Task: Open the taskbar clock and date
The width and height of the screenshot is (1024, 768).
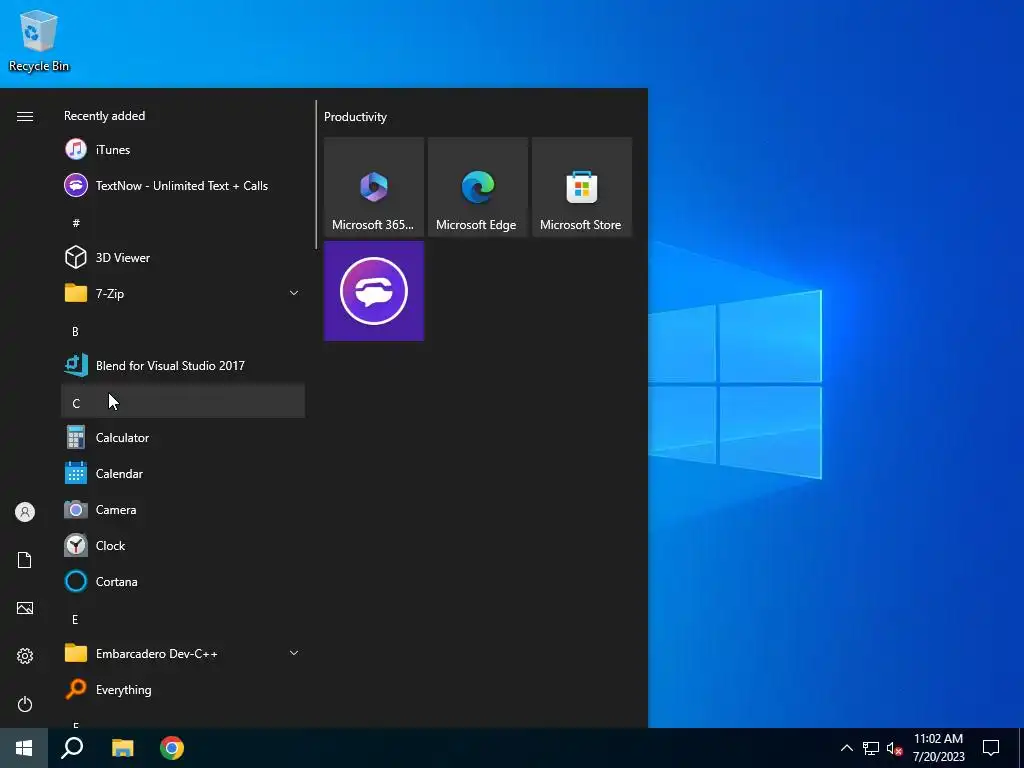Action: tap(938, 748)
